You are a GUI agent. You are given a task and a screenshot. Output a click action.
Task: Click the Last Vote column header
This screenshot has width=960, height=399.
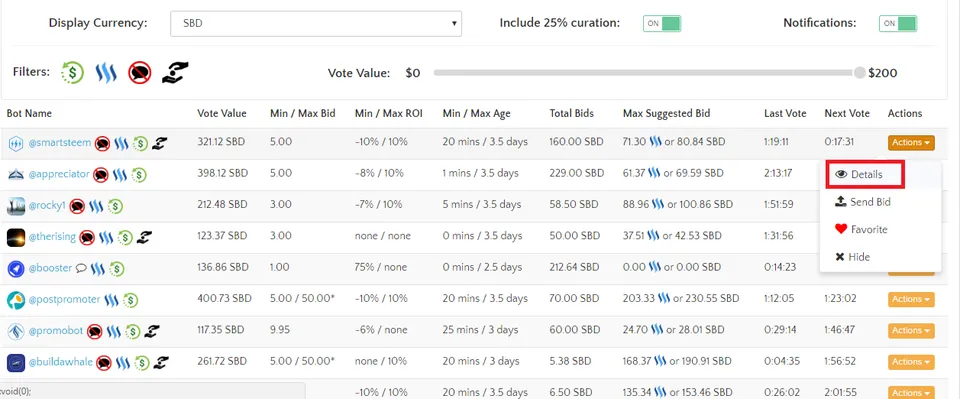785,113
